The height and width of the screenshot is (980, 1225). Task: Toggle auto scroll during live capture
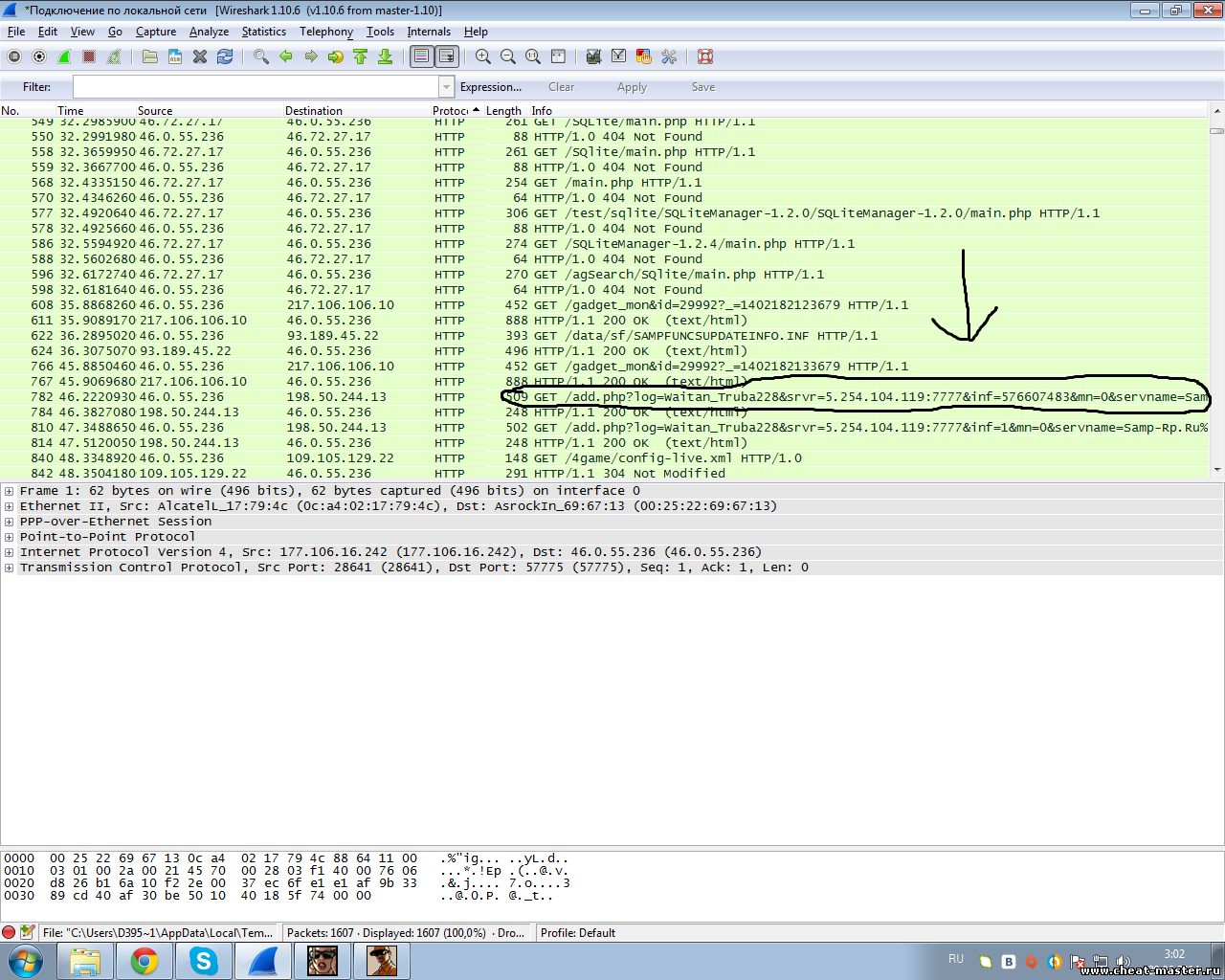point(447,57)
